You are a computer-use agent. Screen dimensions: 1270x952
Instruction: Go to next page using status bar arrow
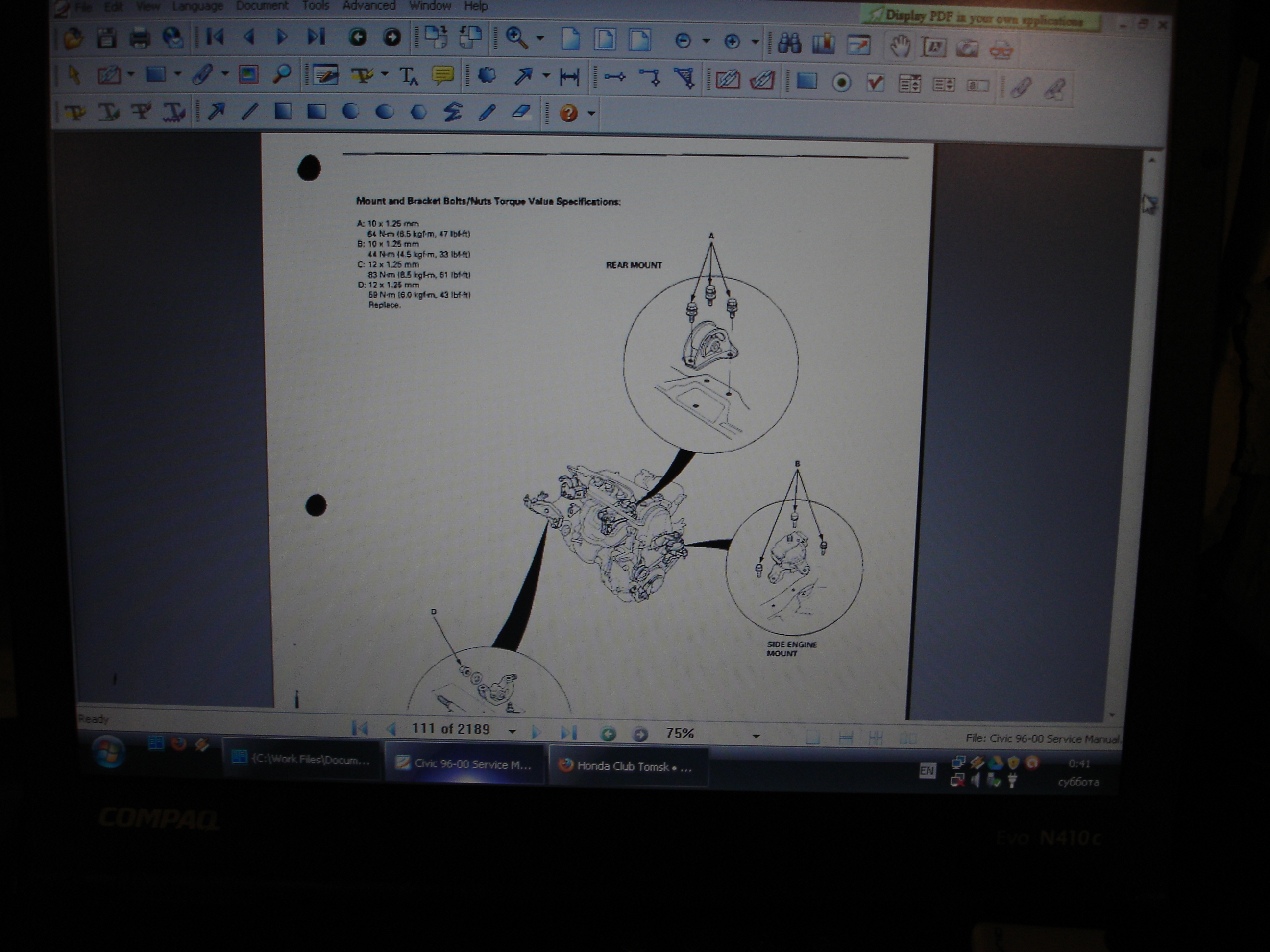click(x=536, y=732)
